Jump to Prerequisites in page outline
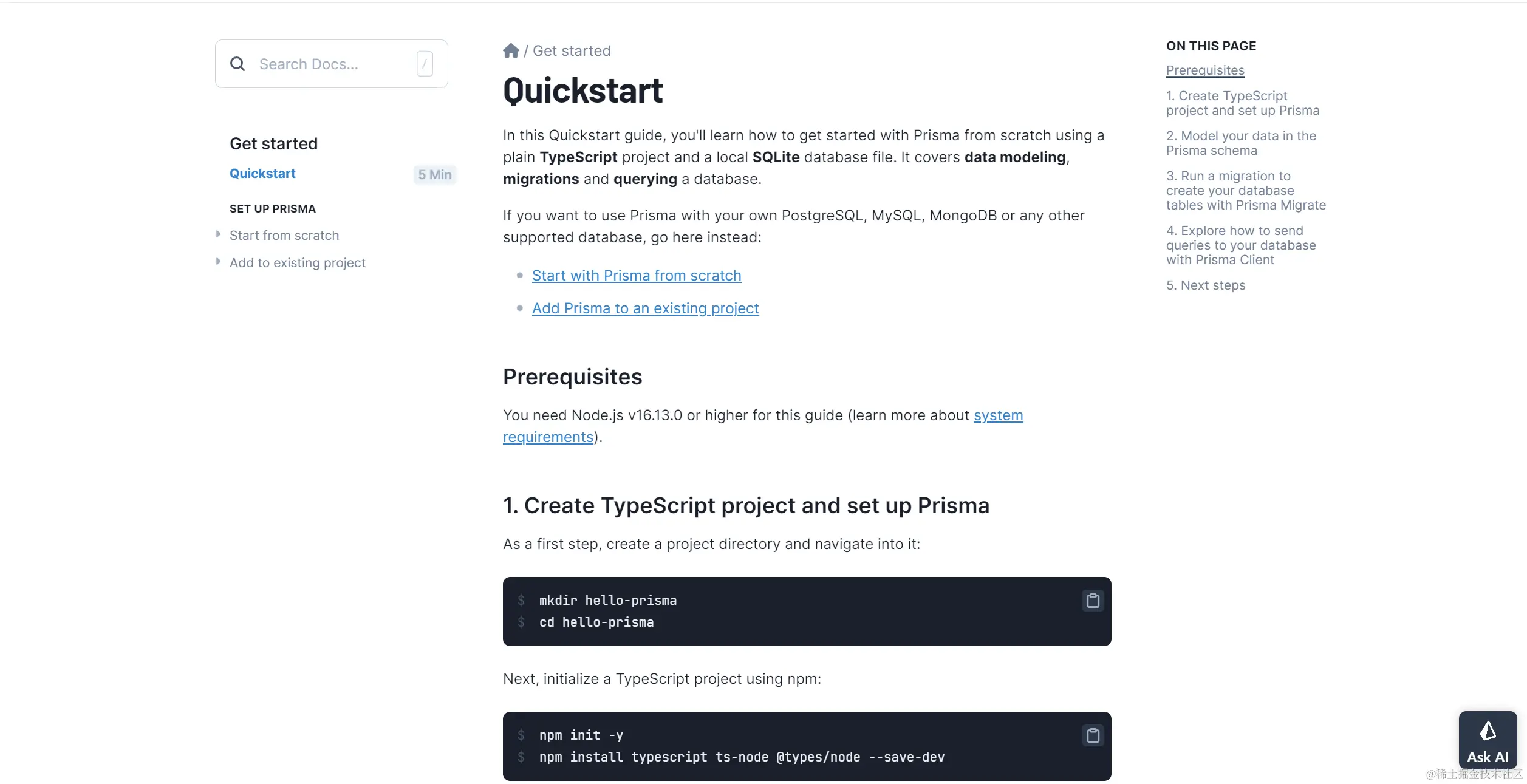 [1204, 70]
